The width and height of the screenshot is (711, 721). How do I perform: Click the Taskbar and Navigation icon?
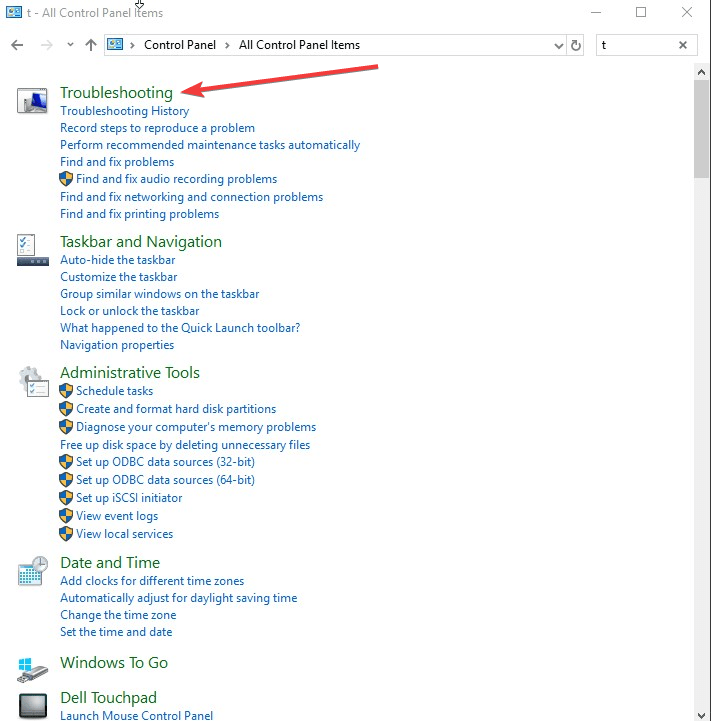click(33, 250)
